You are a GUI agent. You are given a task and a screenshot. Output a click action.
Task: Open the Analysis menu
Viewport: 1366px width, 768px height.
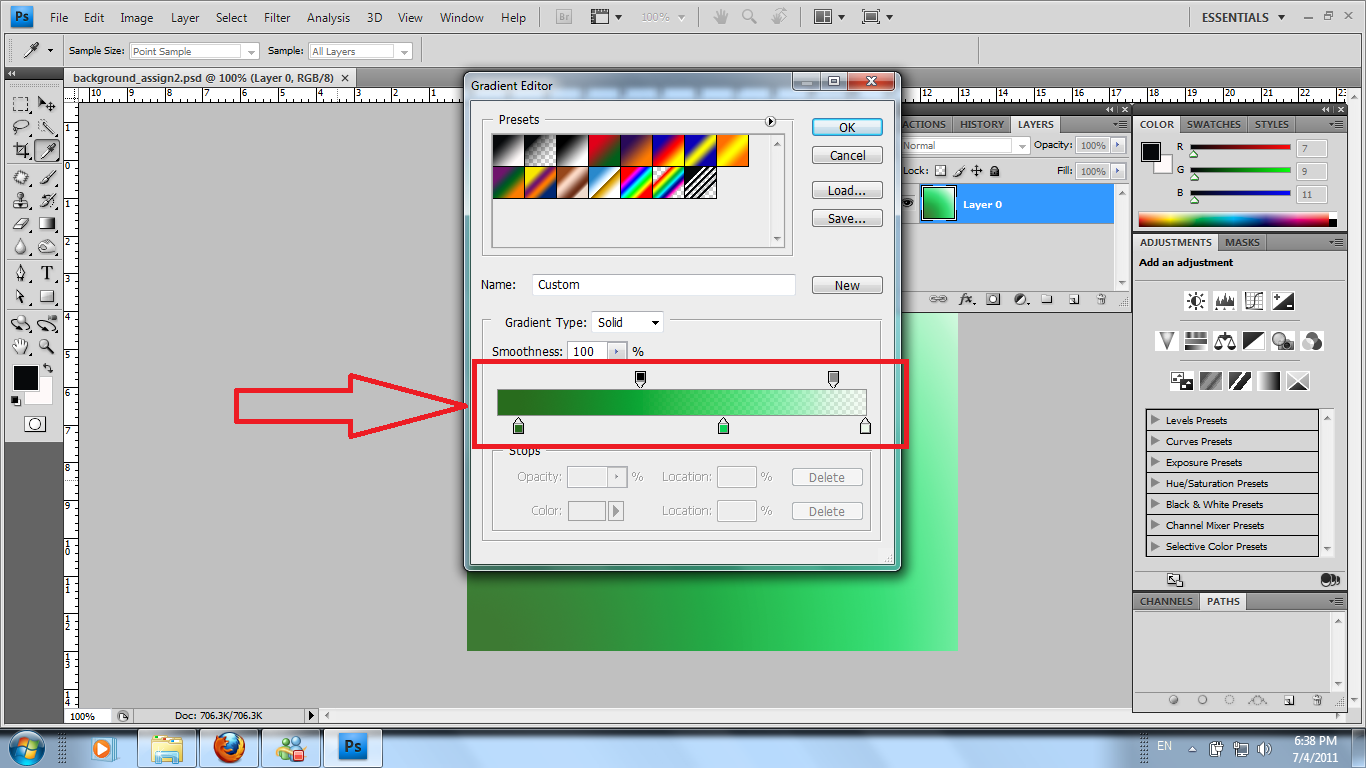(329, 17)
